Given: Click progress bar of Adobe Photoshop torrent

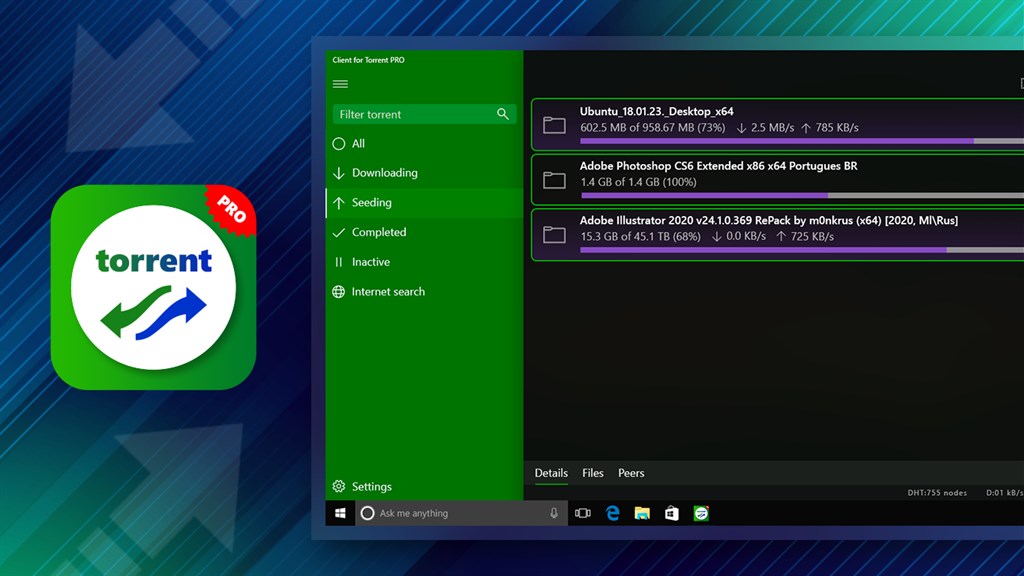Looking at the screenshot, I should (802, 195).
